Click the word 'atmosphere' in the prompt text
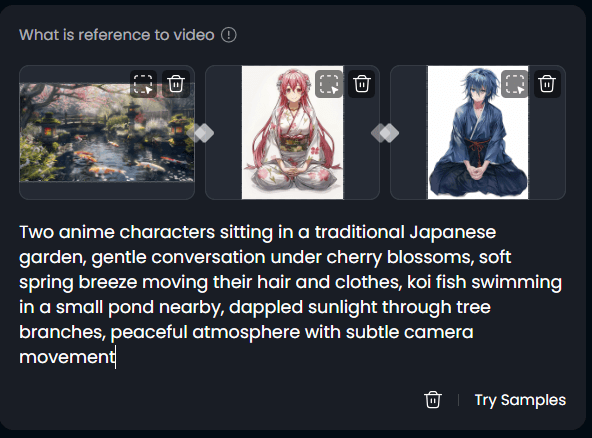592x438 pixels. click(246, 333)
